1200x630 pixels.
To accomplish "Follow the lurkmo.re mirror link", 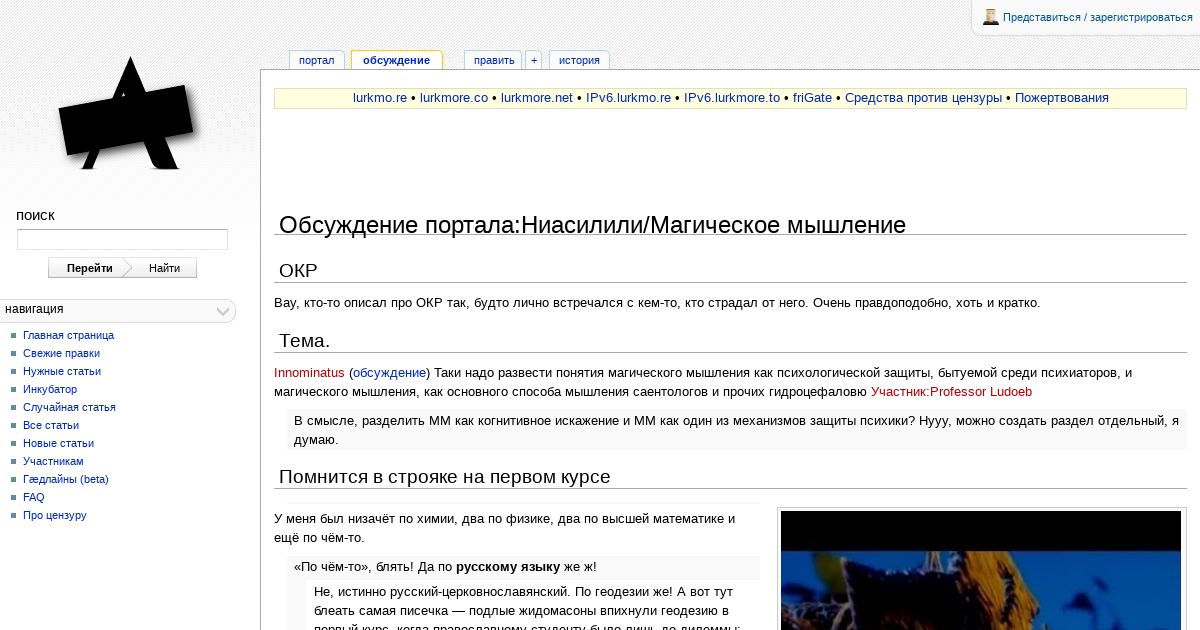I will (x=380, y=98).
